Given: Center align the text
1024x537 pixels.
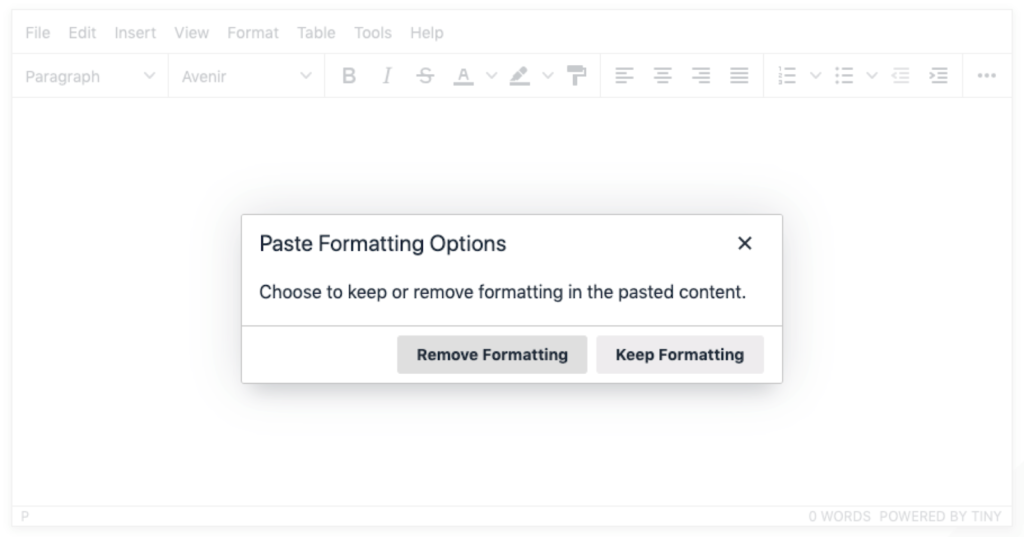Looking at the screenshot, I should [x=662, y=76].
